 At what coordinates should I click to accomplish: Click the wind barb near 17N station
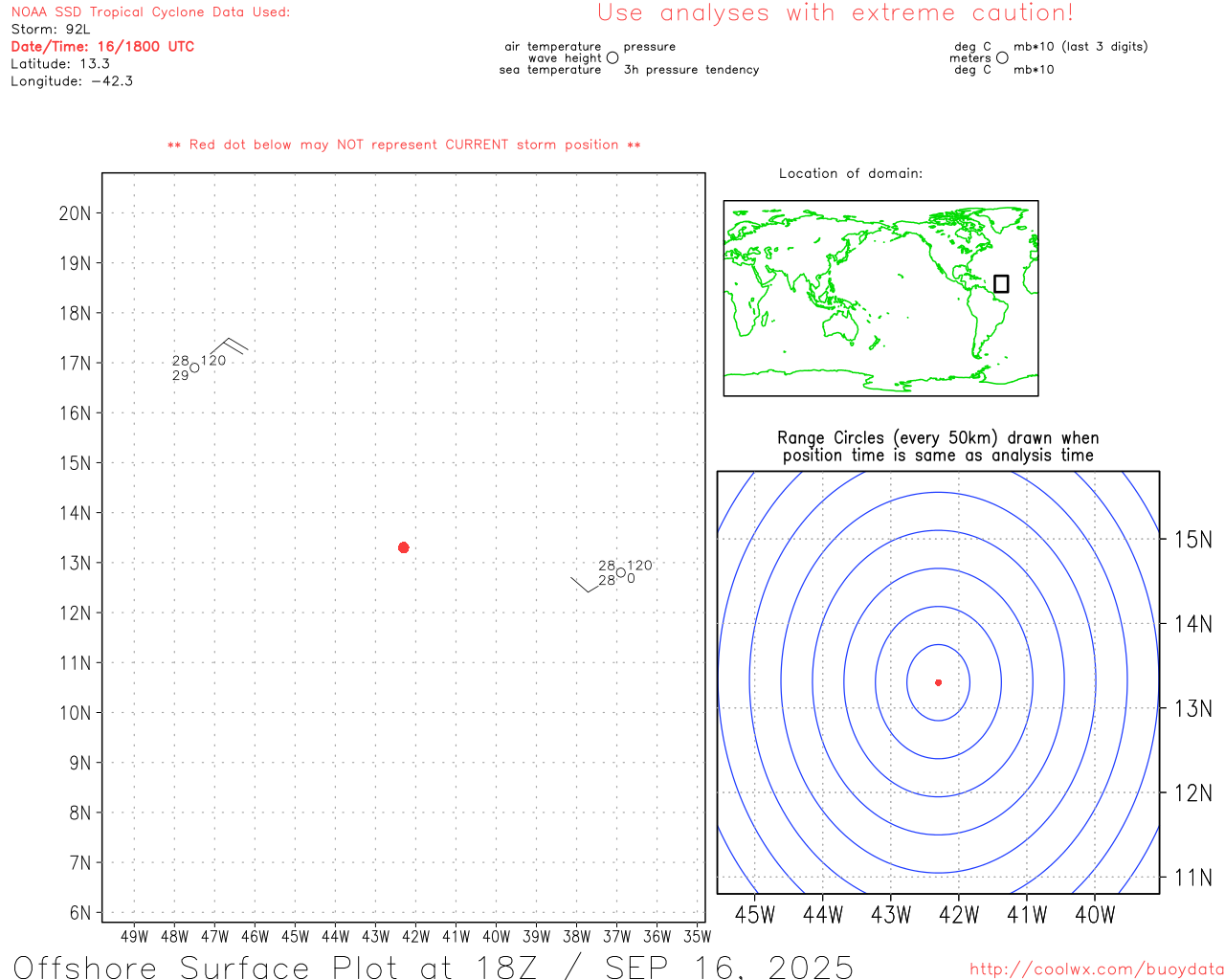pos(230,346)
